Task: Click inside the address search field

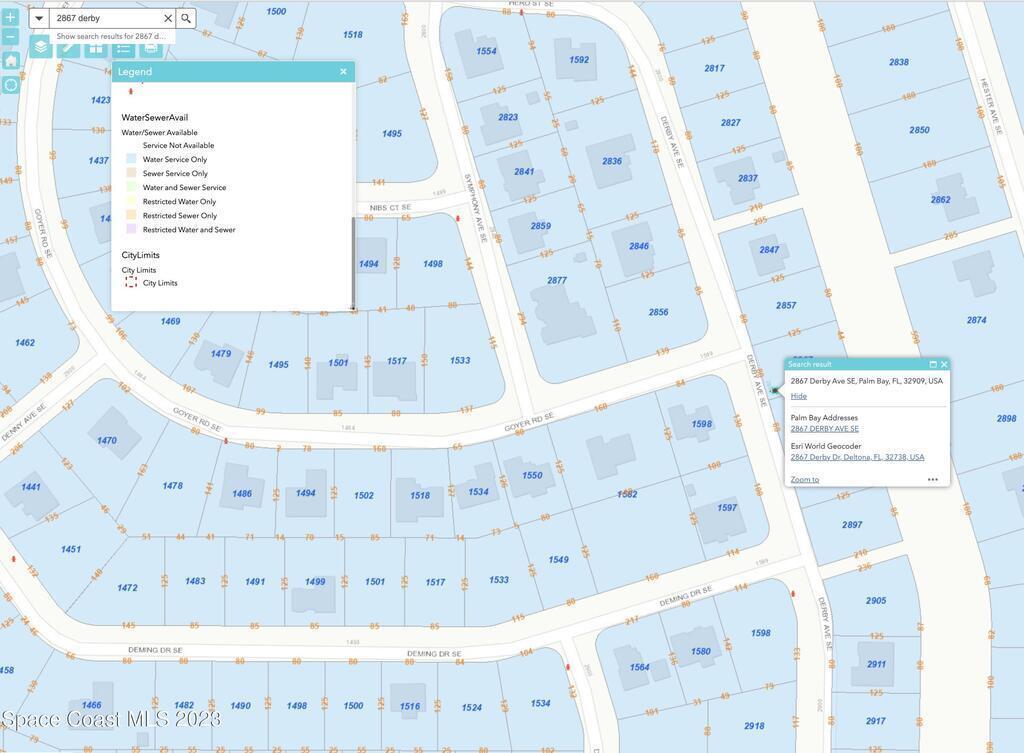Action: coord(105,18)
